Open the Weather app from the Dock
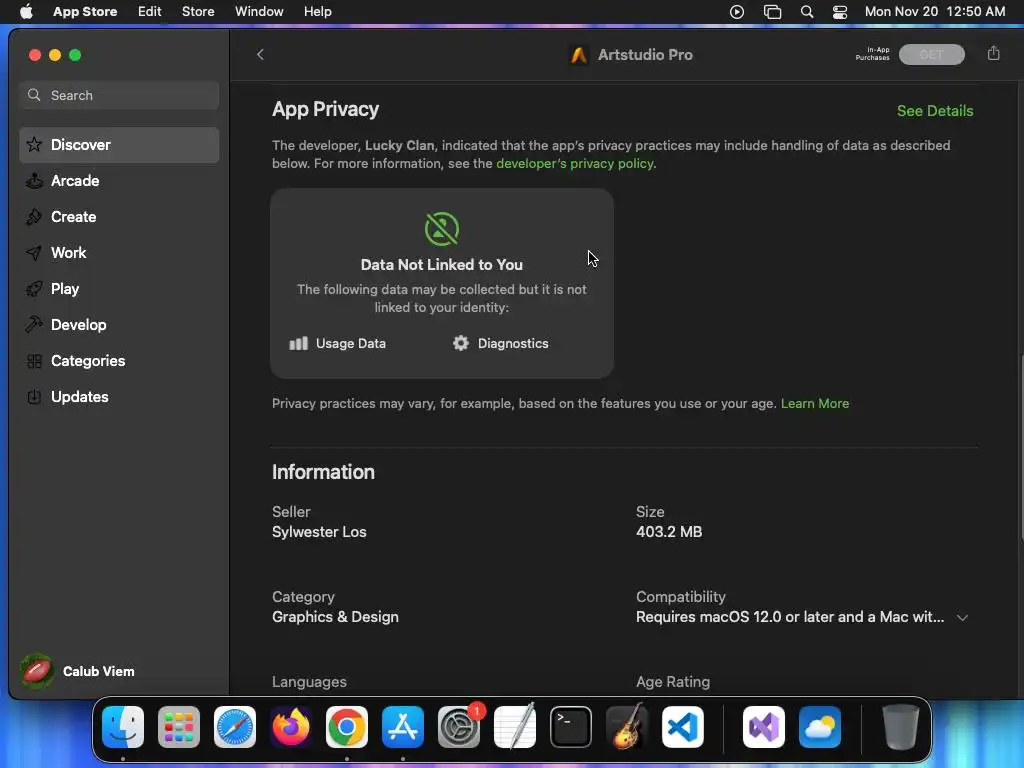The image size is (1024, 768). [820, 727]
